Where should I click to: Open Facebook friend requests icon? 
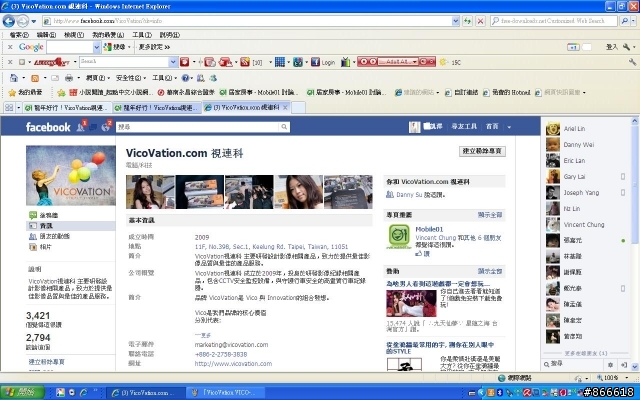point(81,127)
